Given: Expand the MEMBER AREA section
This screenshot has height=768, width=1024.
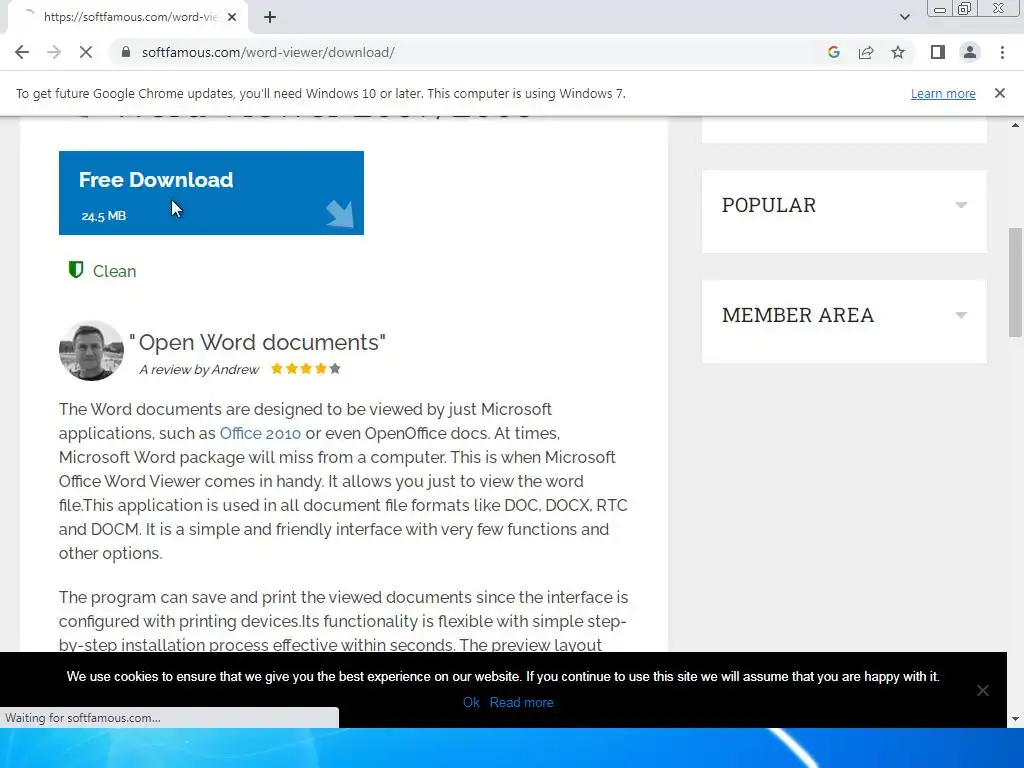Looking at the screenshot, I should point(844,315).
